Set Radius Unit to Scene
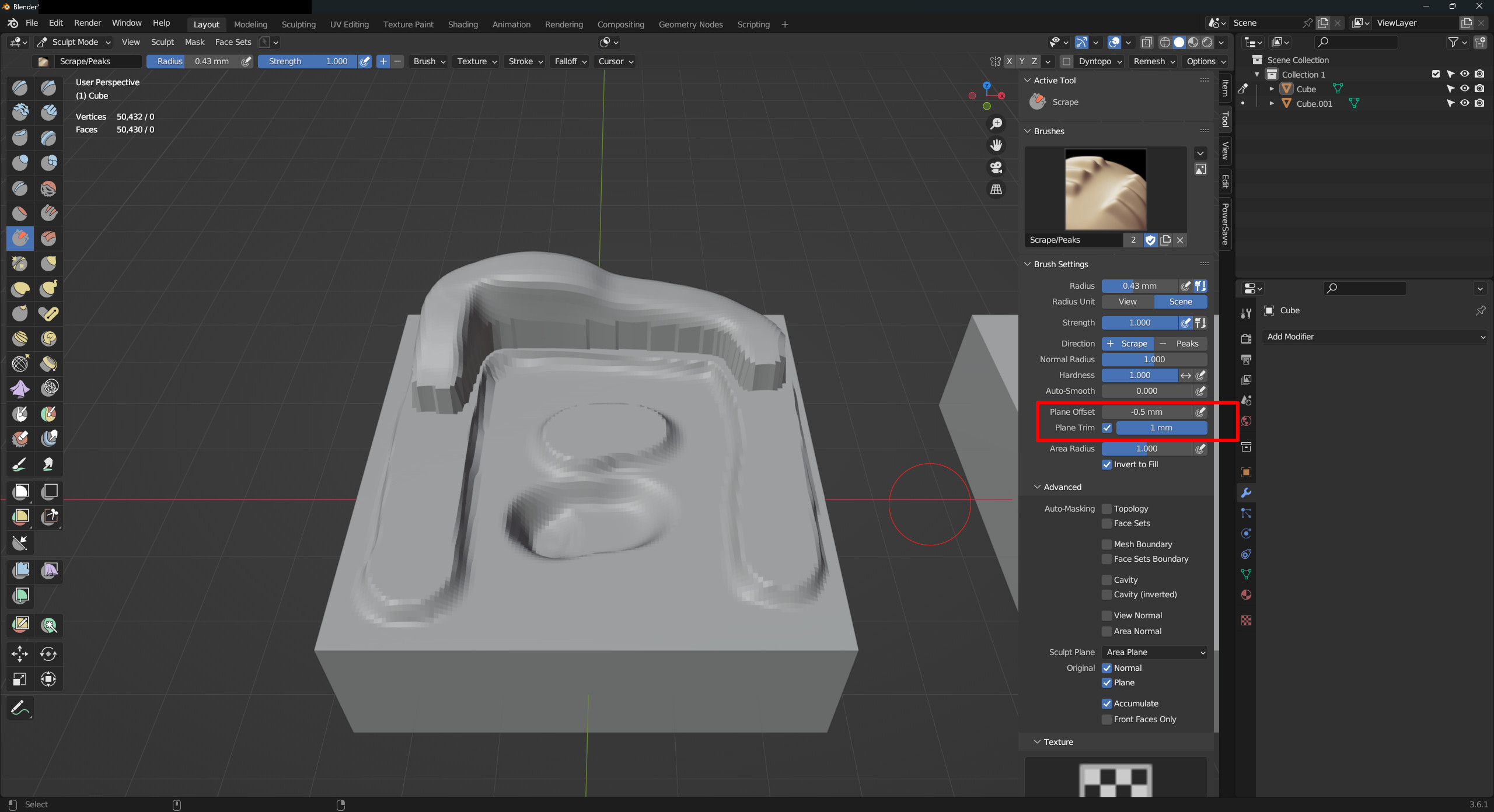 1181,302
